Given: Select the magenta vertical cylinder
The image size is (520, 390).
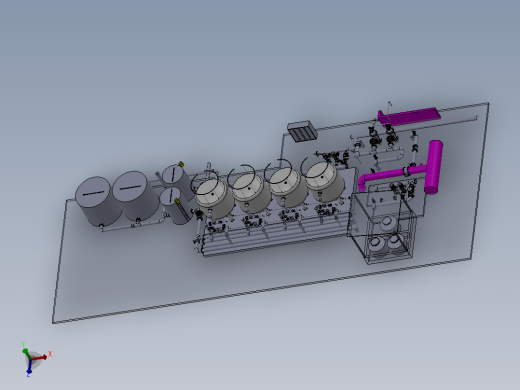Looking at the screenshot, I should tap(434, 167).
